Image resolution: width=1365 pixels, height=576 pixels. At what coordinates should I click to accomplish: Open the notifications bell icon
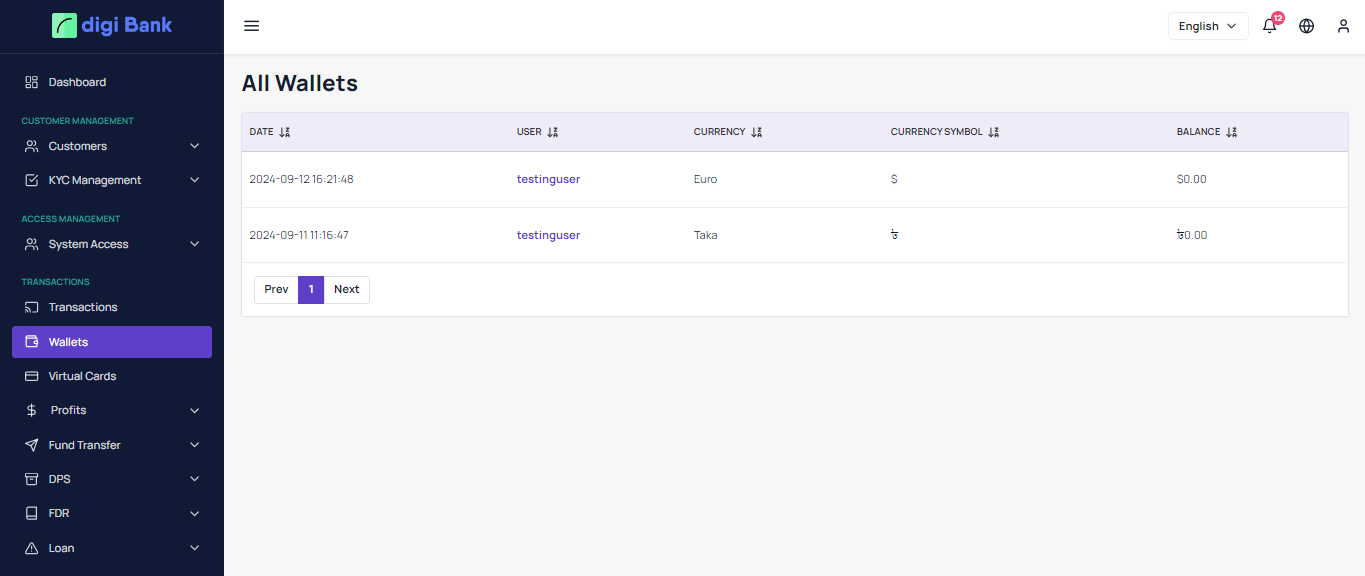coord(1270,27)
